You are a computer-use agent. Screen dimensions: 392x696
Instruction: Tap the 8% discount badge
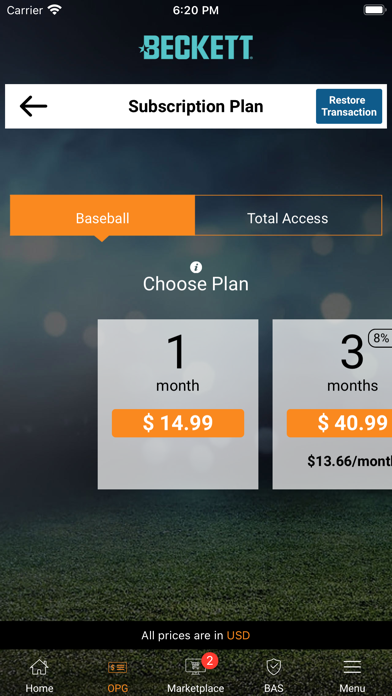380,338
